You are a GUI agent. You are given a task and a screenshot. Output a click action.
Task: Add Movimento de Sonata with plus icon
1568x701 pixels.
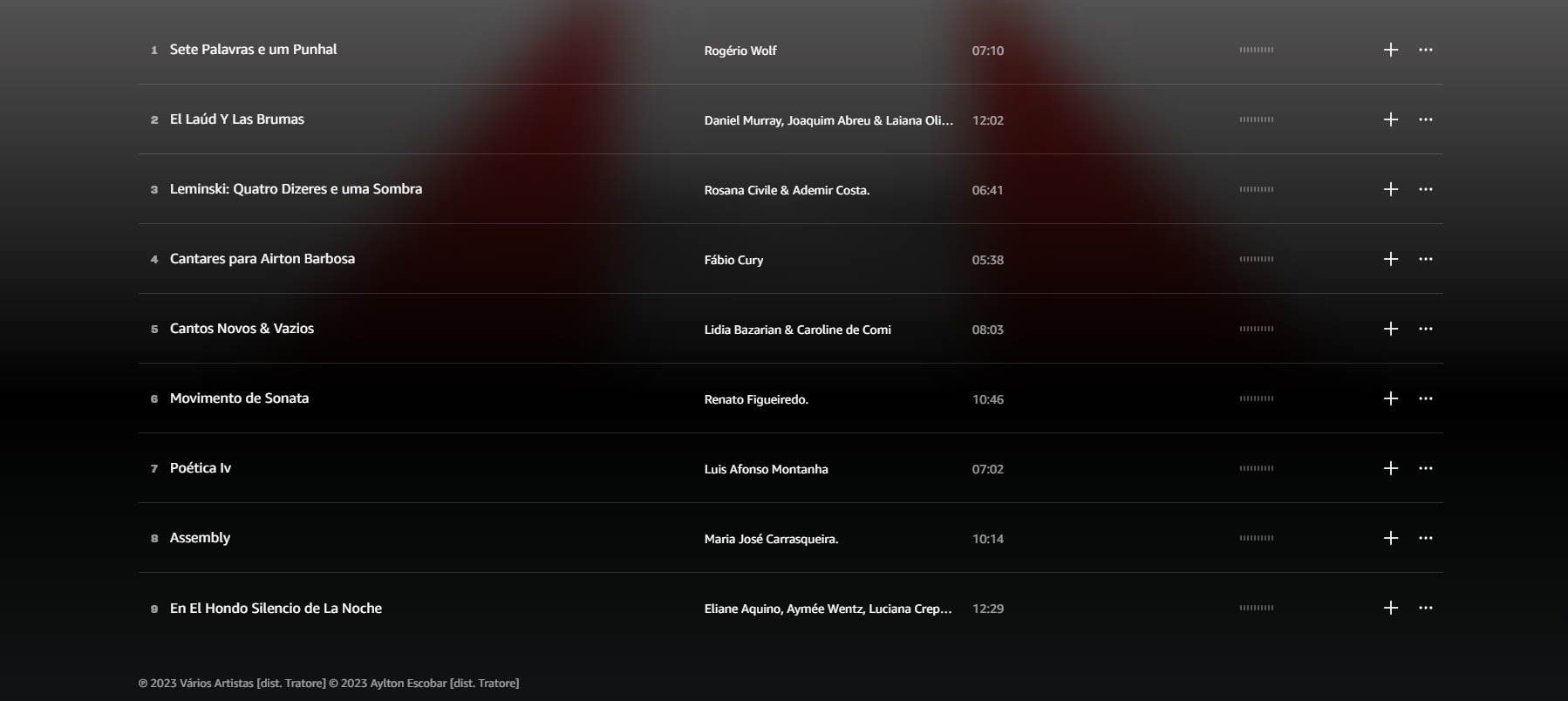point(1391,398)
